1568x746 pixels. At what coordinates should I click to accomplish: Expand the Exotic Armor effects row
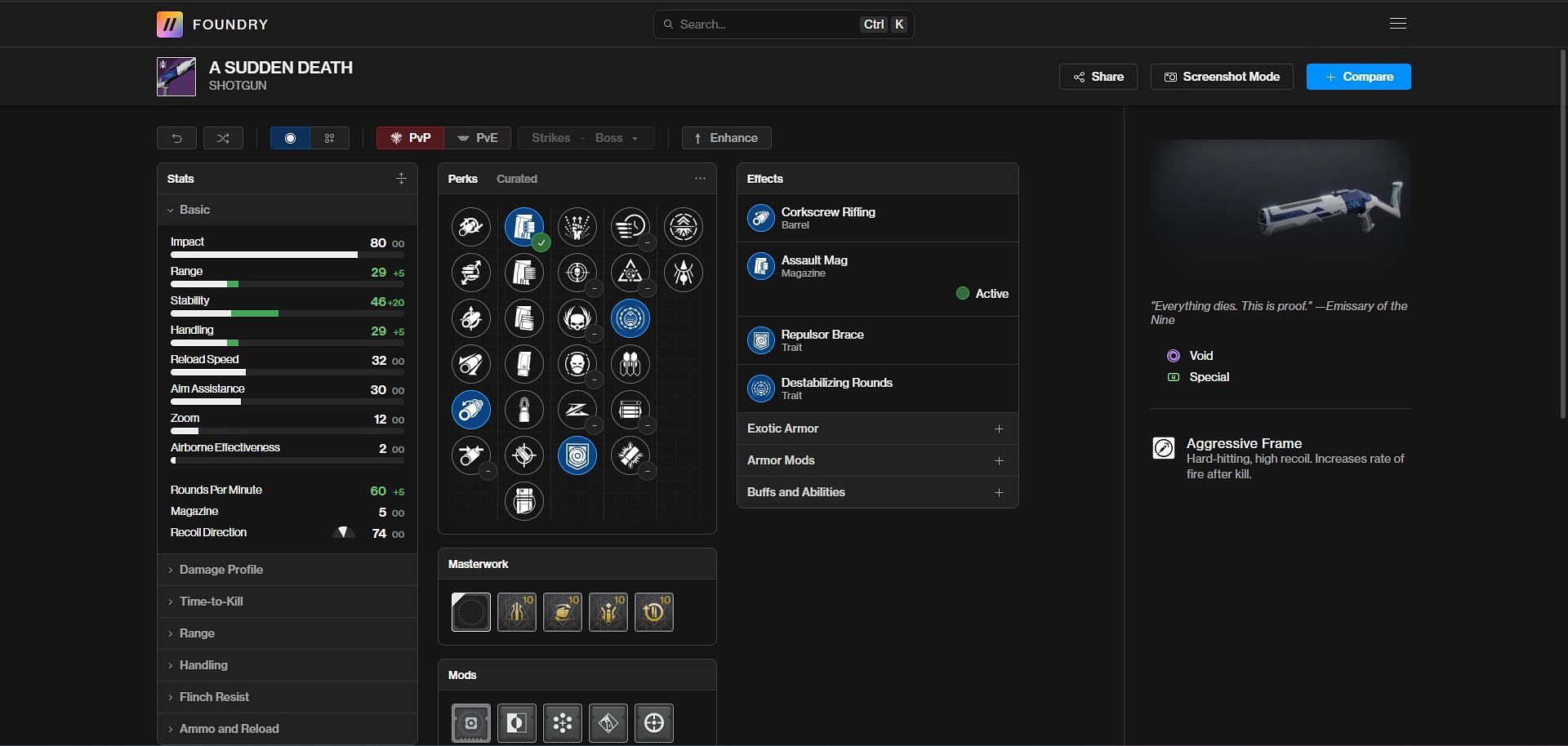[877, 429]
